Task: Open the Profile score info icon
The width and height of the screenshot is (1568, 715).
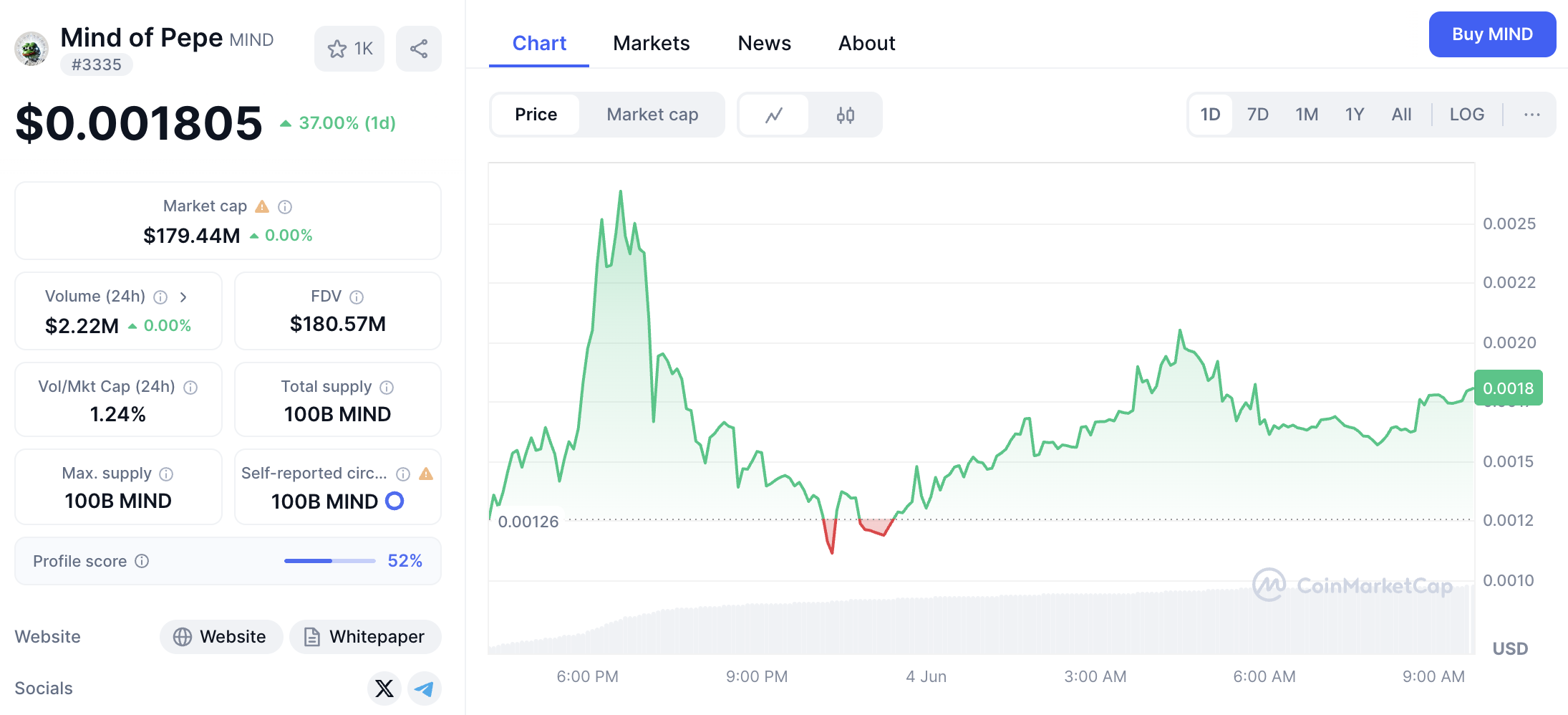Action: coord(142,561)
